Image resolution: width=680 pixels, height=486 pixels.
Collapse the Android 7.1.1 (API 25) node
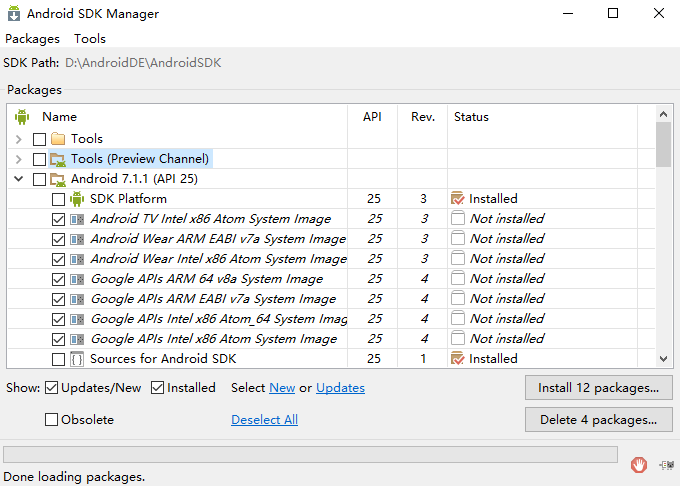(19, 179)
